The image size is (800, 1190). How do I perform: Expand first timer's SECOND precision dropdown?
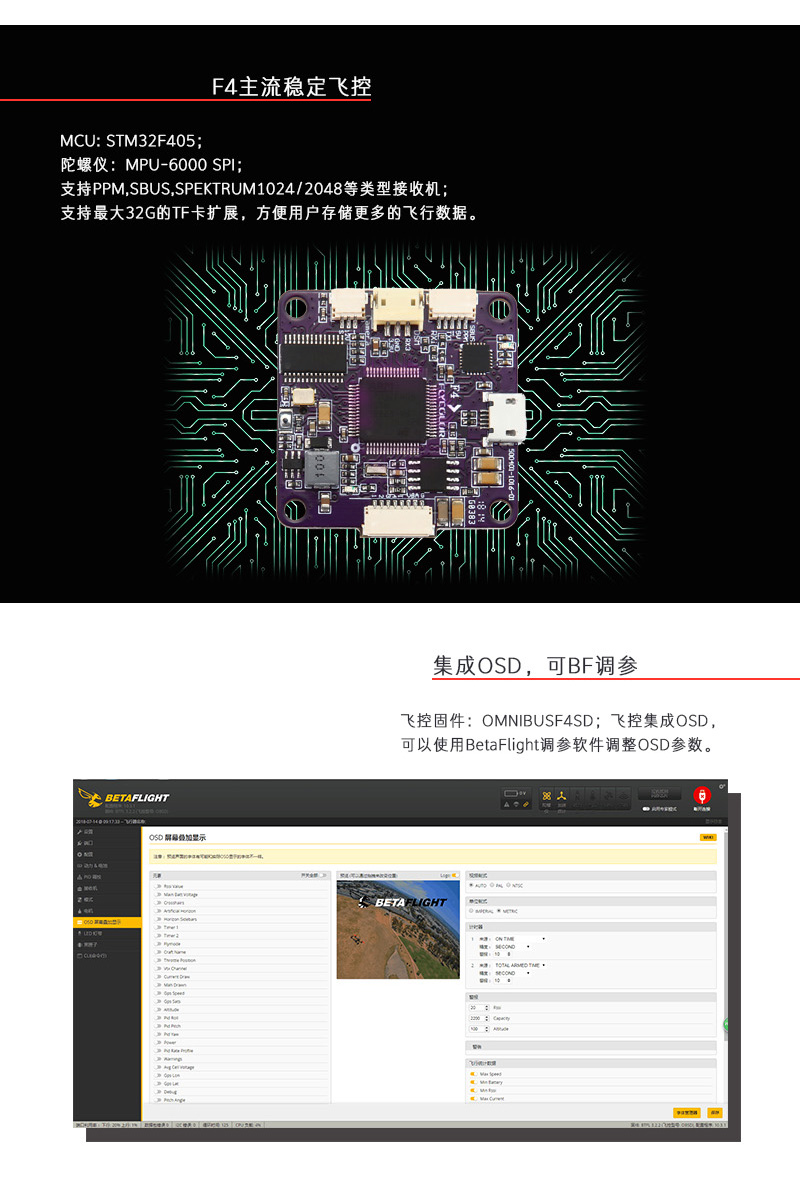[x=512, y=946]
